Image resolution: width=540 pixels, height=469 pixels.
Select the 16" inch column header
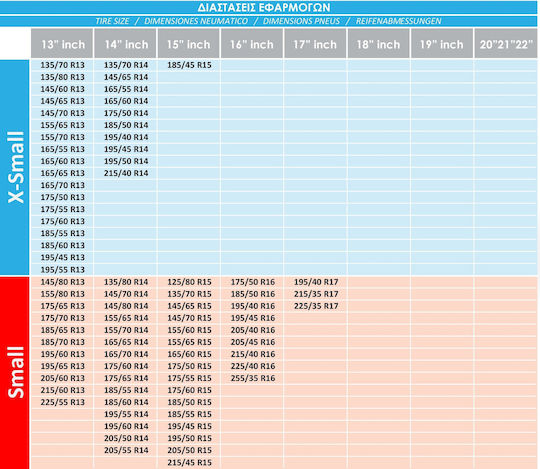pyautogui.click(x=252, y=43)
